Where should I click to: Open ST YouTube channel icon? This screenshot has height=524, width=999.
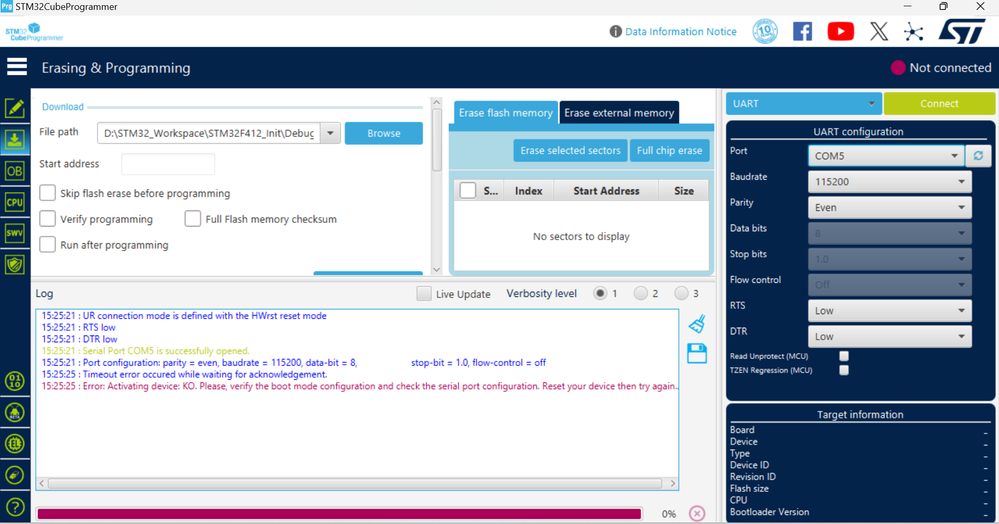(840, 31)
